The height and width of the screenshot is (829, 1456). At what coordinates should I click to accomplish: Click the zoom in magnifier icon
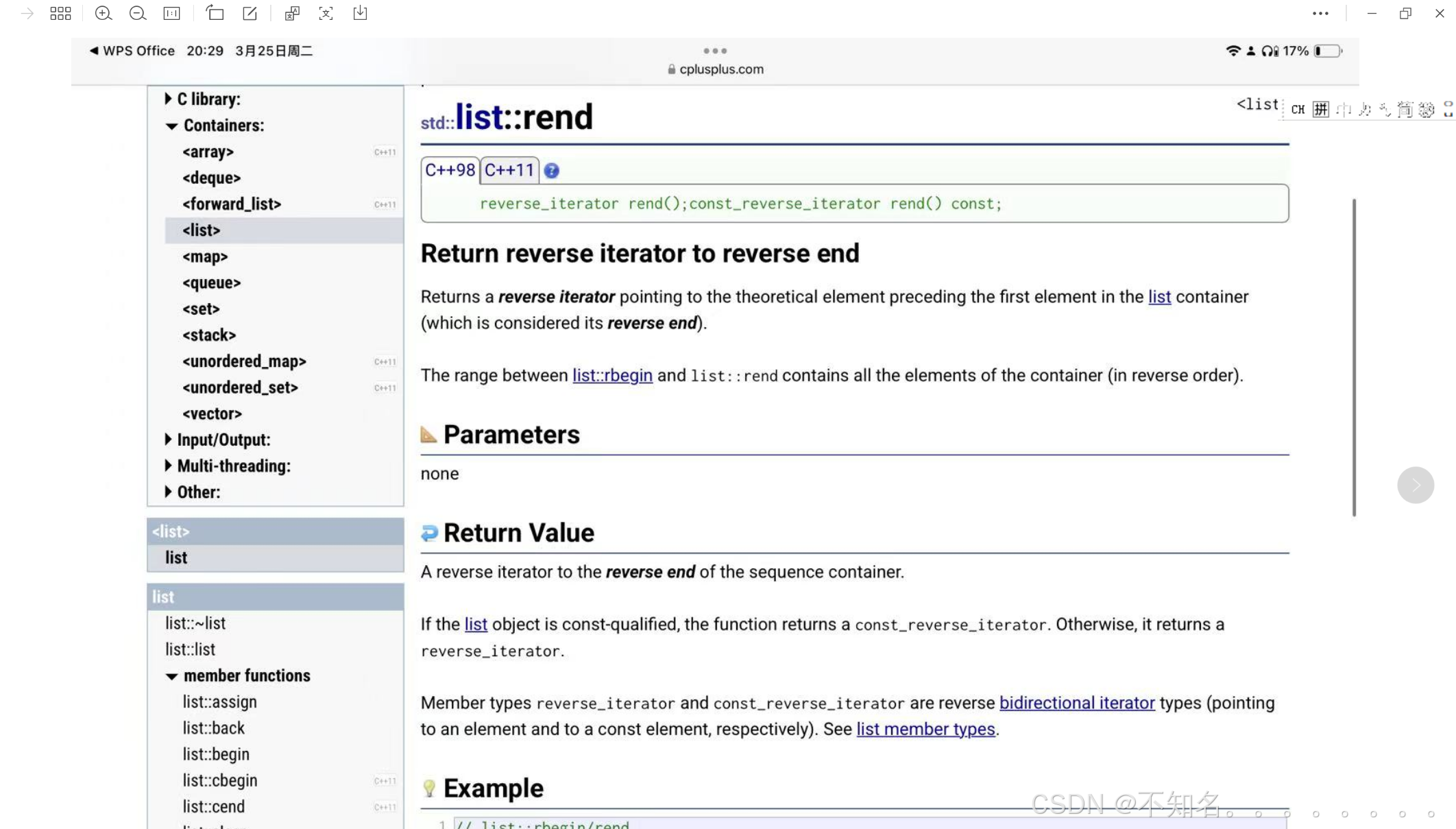tap(103, 14)
